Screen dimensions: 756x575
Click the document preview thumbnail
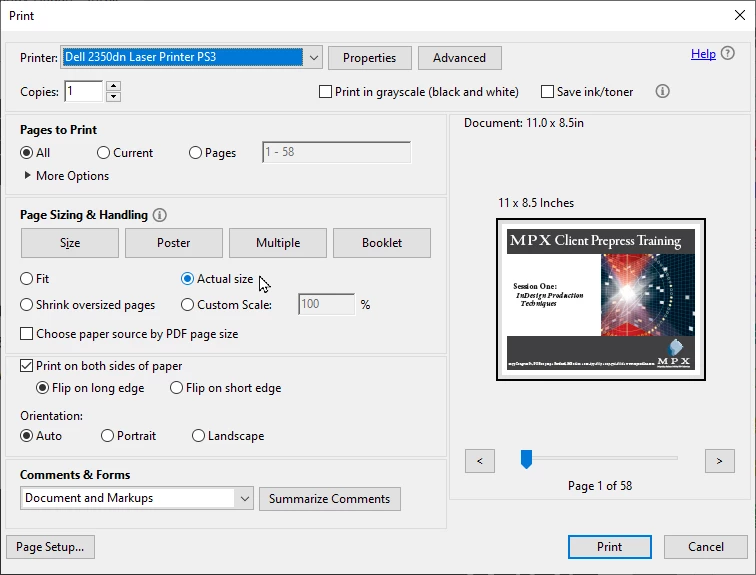pos(601,299)
